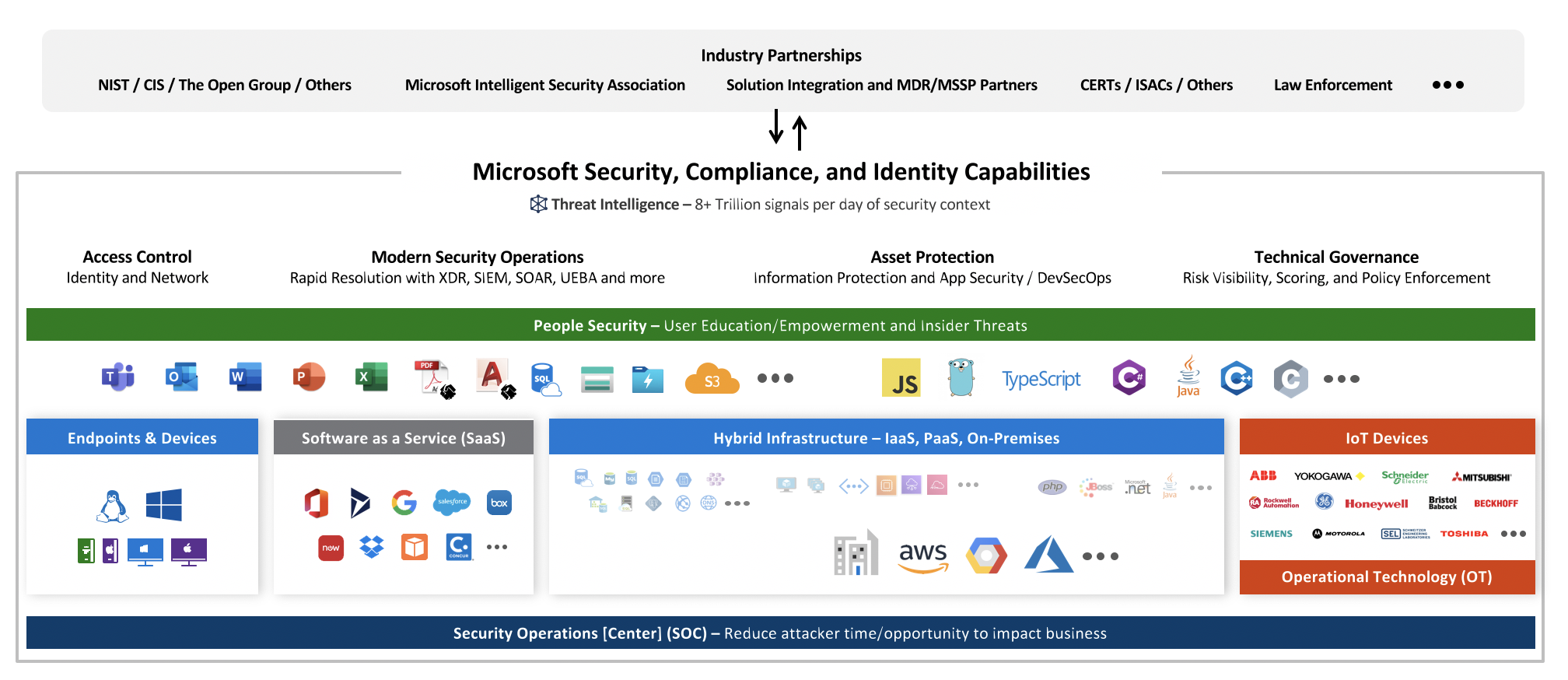Click the Toshiba logo
1568x680 pixels.
tap(1464, 534)
